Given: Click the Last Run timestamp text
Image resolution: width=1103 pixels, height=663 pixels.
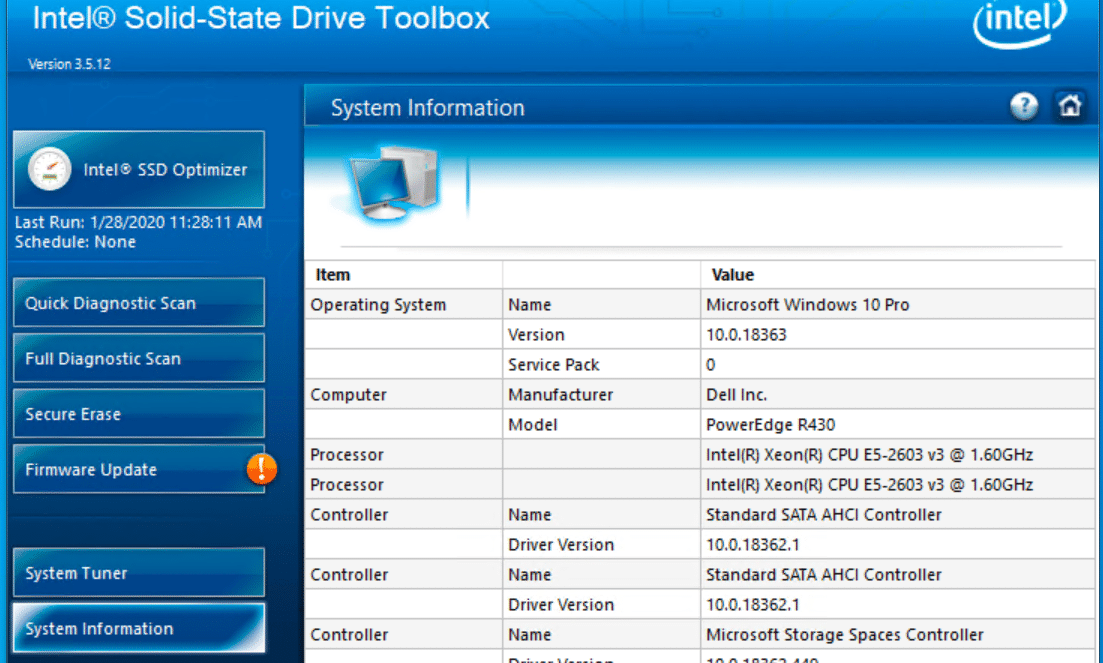Looking at the screenshot, I should click(x=139, y=222).
